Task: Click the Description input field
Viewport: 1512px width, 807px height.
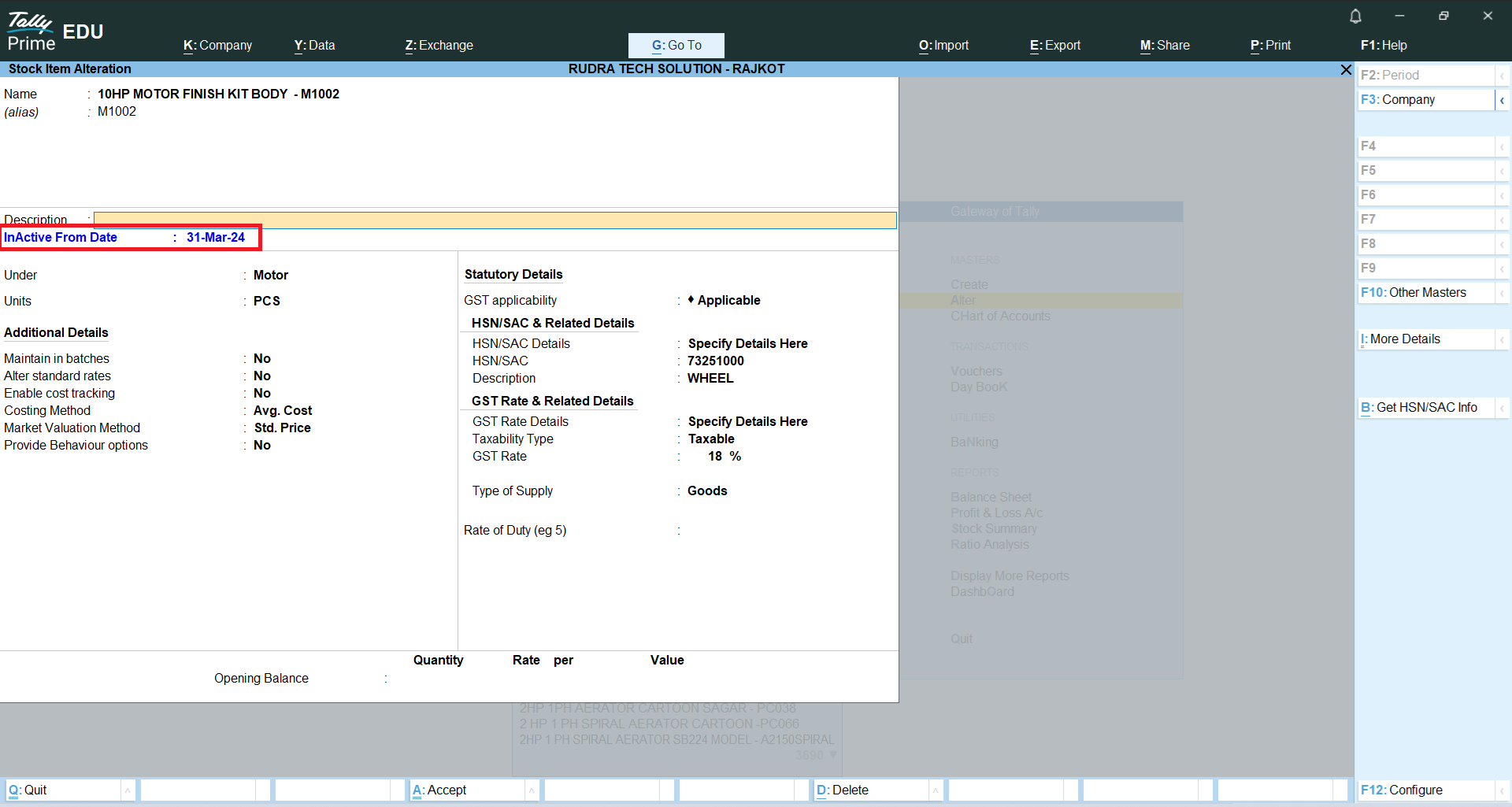Action: pyautogui.click(x=495, y=220)
